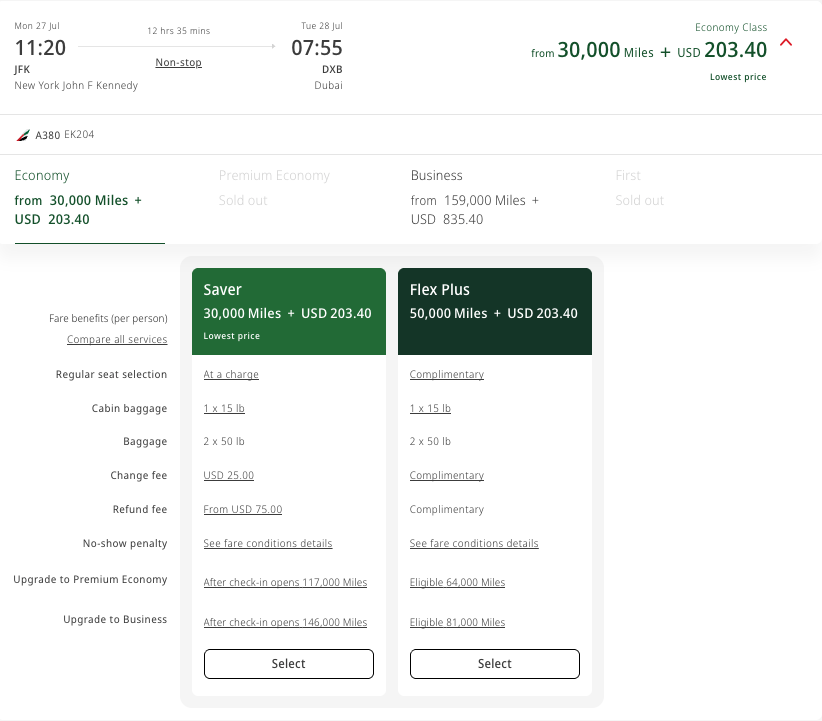
Task: Open Saver upgrade 146,000 Miles link
Action: tap(285, 622)
